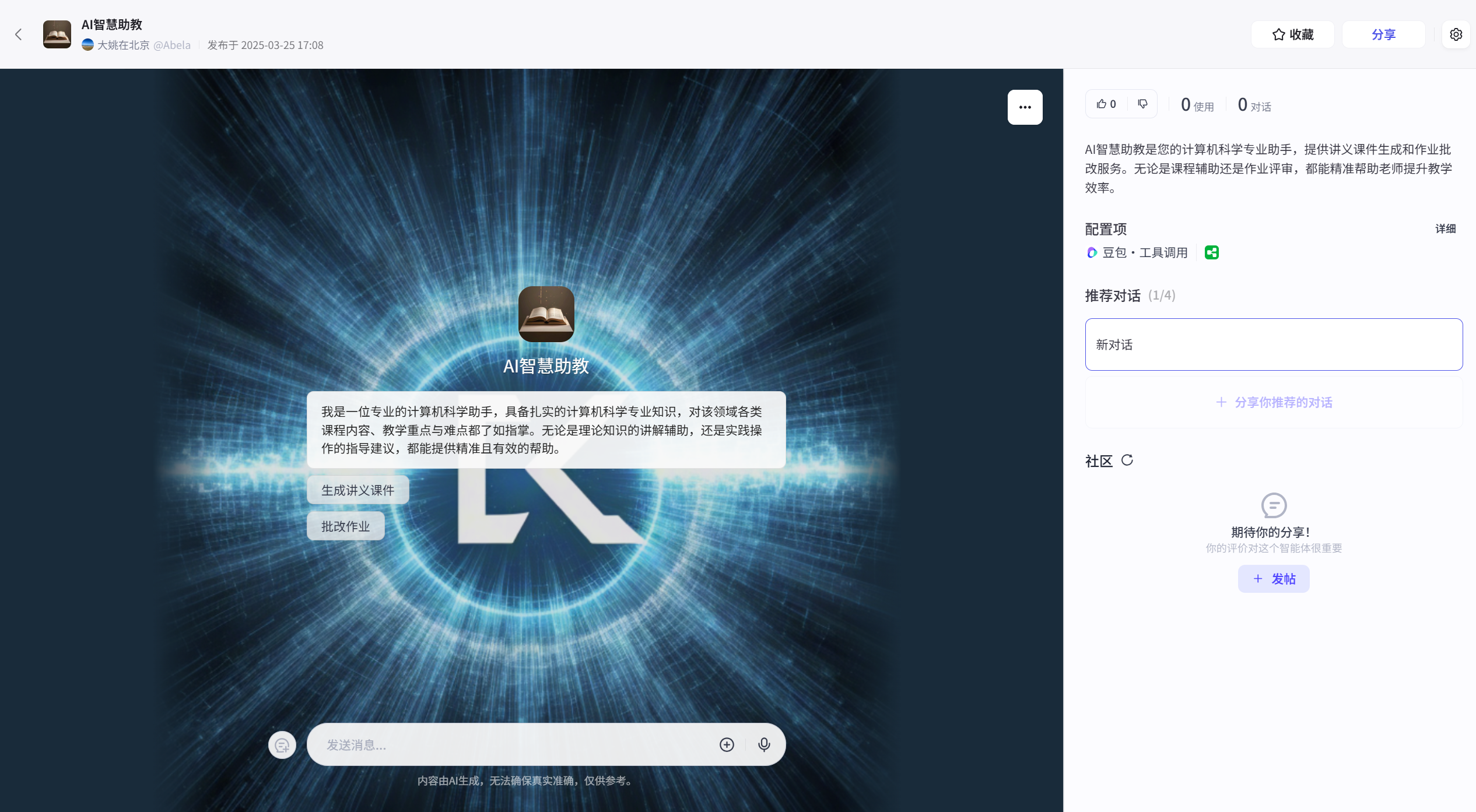
Task: Click the 豆包 model icon
Action: (1092, 252)
